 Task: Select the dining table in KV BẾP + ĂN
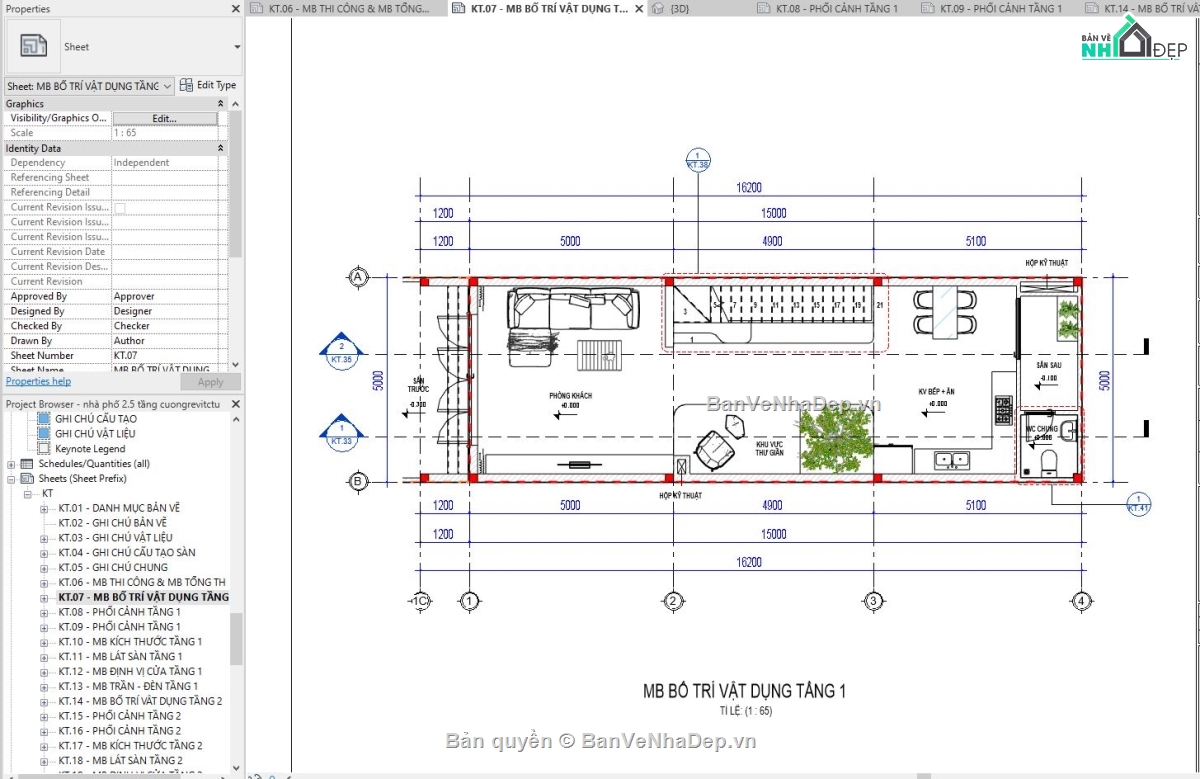tap(945, 311)
